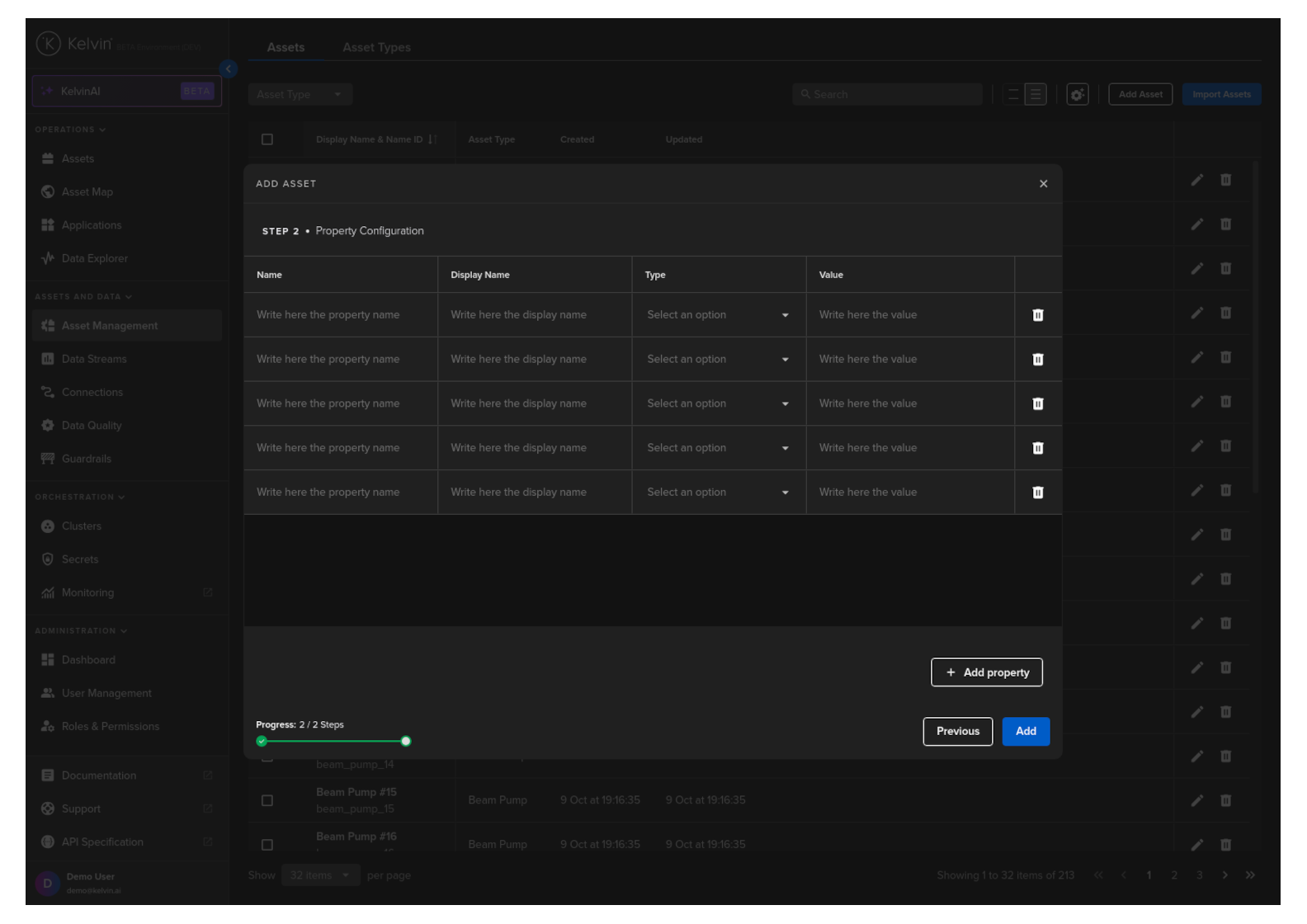The height and width of the screenshot is (924, 1307).
Task: Switch to the Asset Types tab
Action: [x=376, y=48]
